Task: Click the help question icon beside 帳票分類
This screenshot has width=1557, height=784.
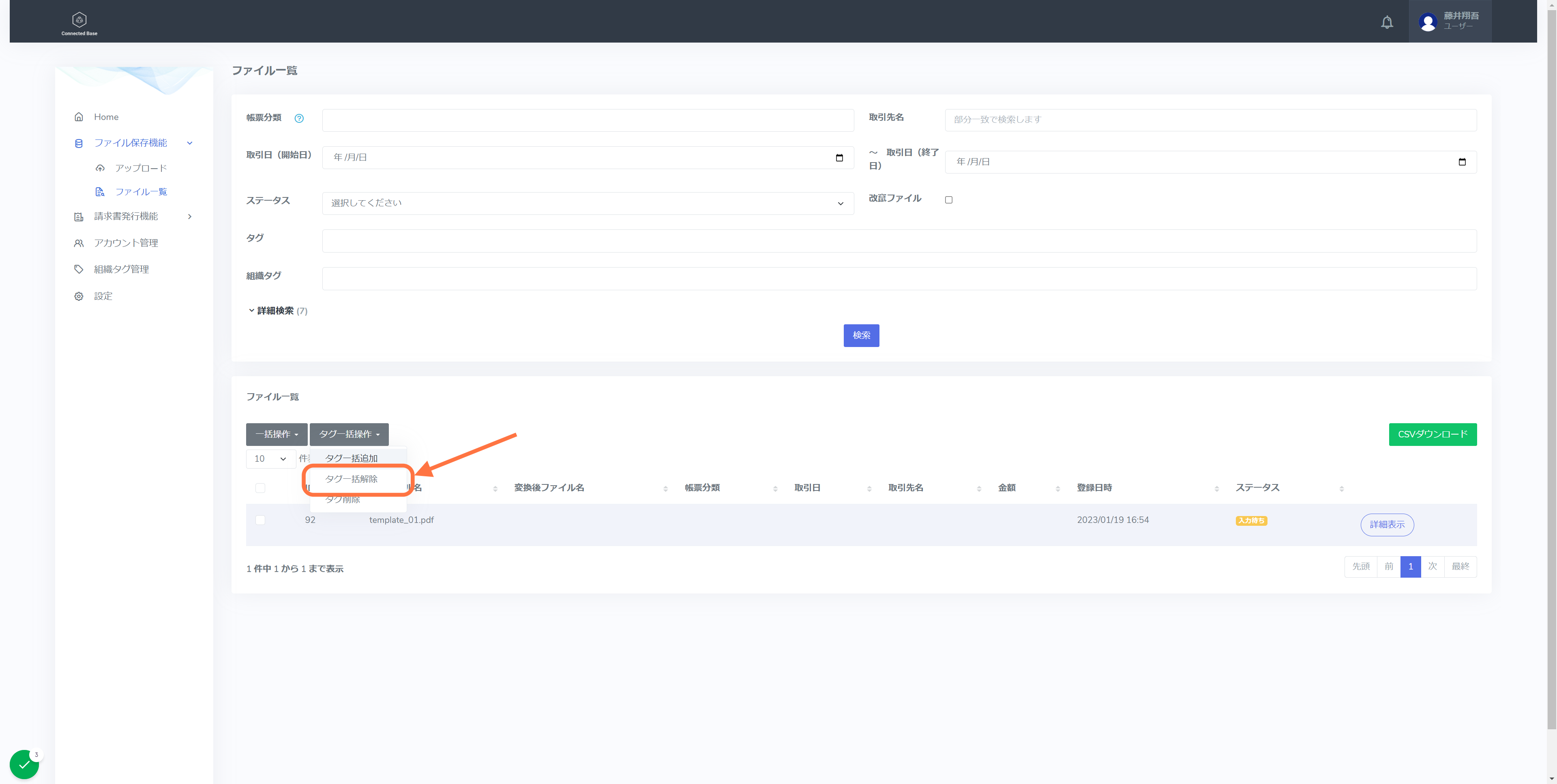Action: pyautogui.click(x=298, y=118)
